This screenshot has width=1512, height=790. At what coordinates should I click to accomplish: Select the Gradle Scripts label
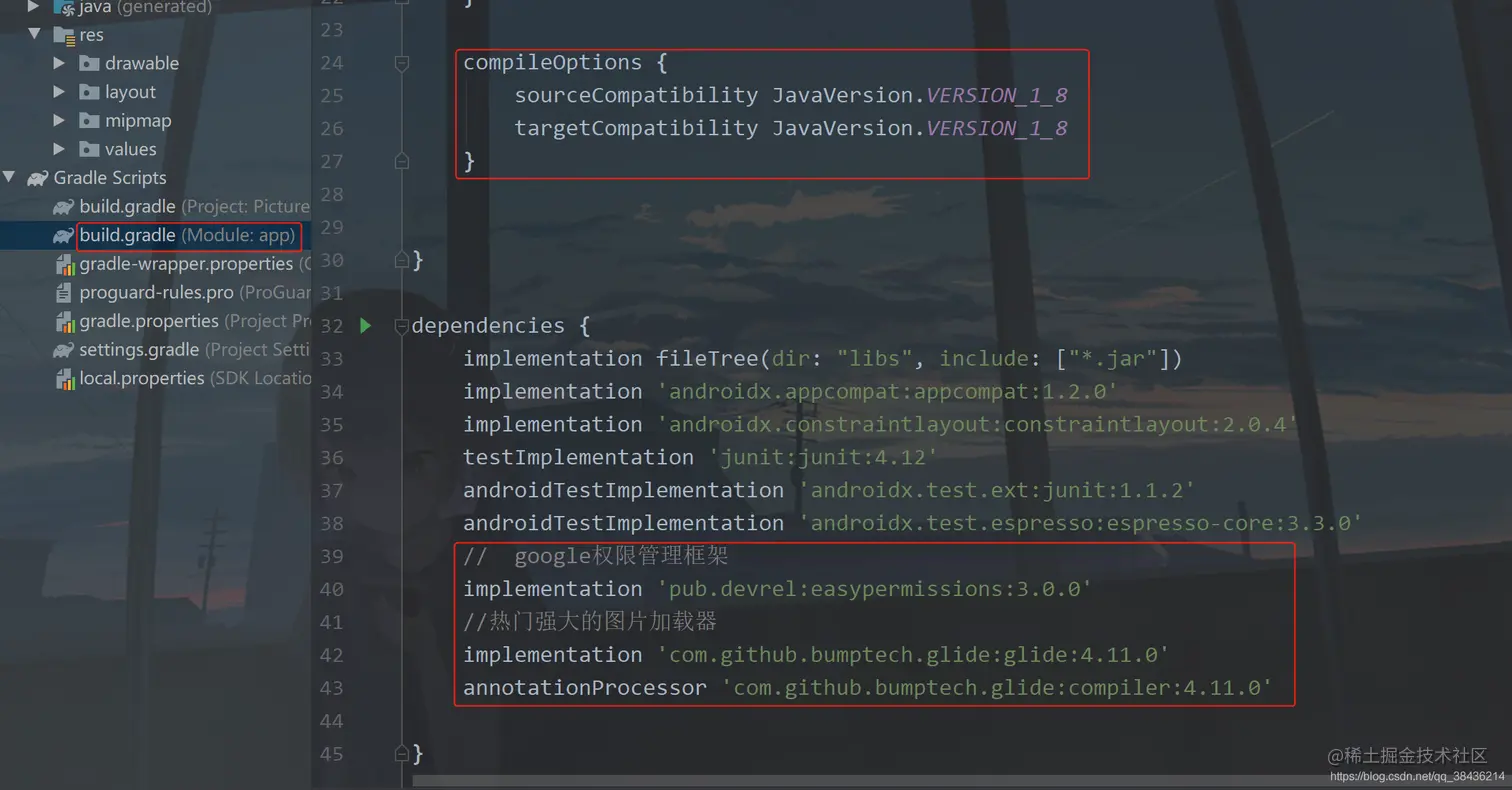click(x=110, y=178)
